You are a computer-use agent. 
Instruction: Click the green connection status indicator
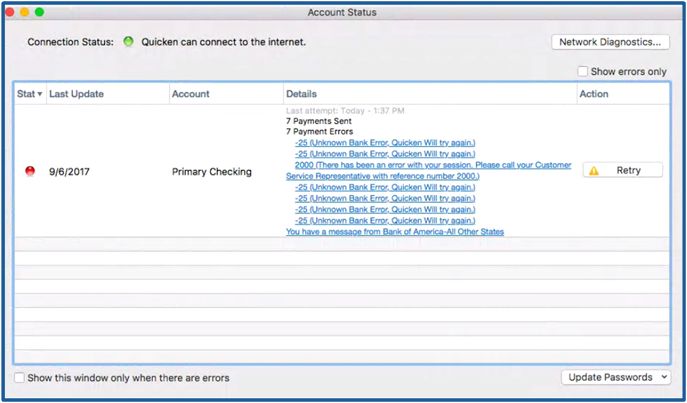[x=128, y=42]
